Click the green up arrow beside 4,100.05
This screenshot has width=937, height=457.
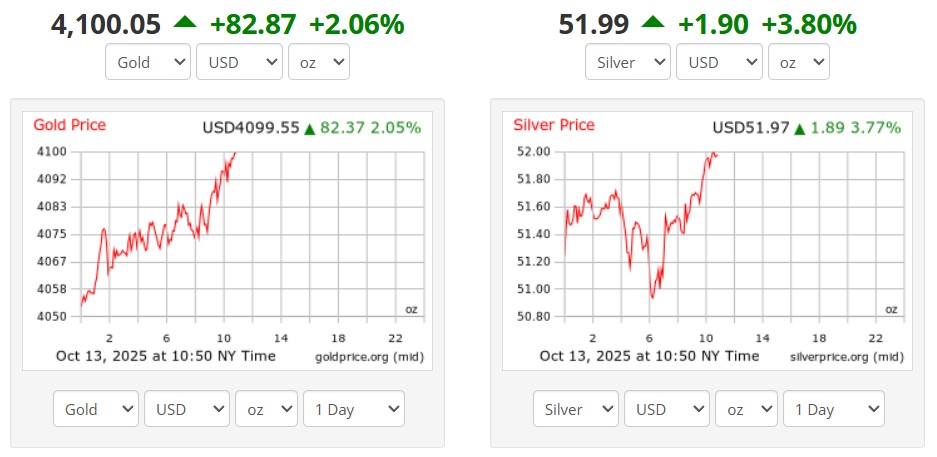click(185, 23)
